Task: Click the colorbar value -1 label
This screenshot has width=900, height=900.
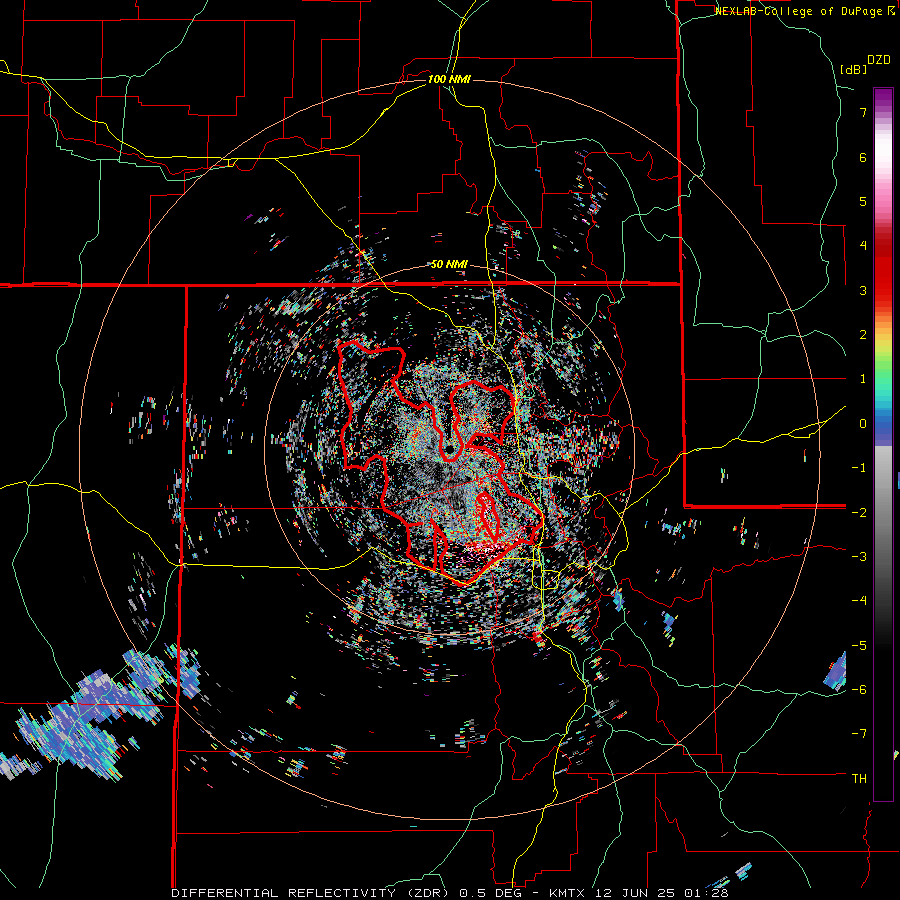Action: click(859, 468)
